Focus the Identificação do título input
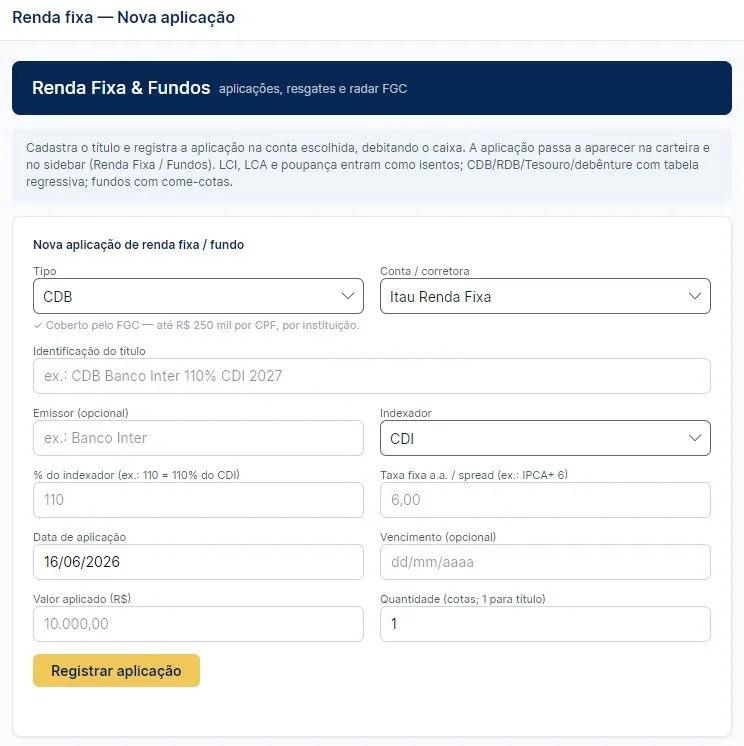The image size is (744, 746). 372,376
